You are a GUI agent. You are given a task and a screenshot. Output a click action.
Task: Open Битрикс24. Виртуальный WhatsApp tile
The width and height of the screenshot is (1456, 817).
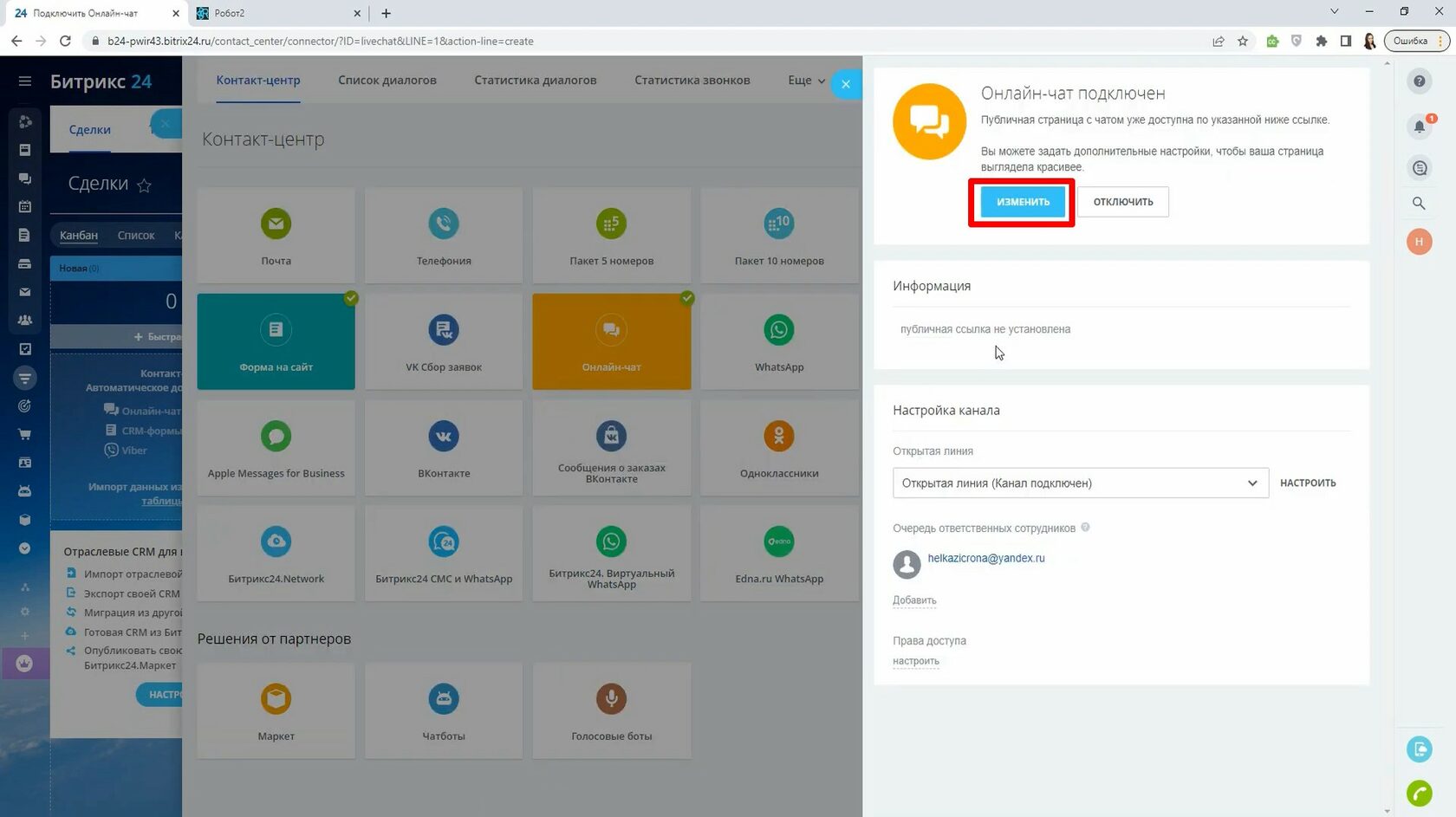(x=611, y=554)
